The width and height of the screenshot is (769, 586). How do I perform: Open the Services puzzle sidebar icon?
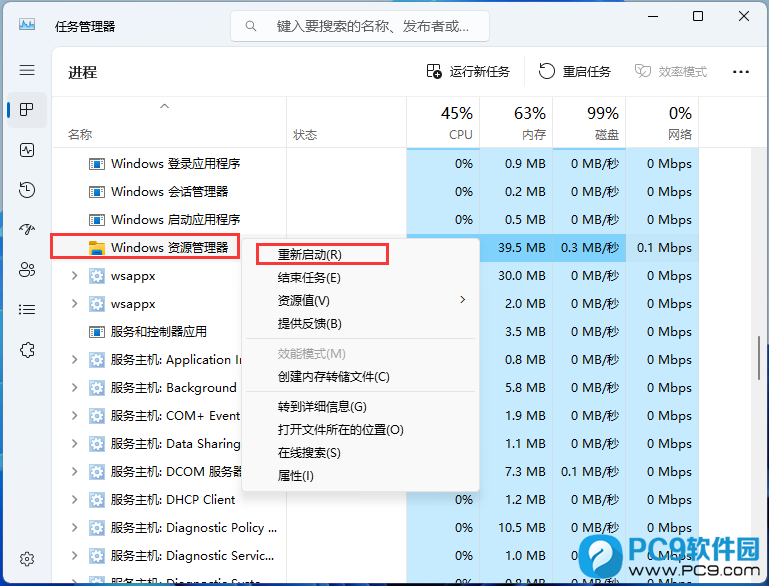point(27,350)
